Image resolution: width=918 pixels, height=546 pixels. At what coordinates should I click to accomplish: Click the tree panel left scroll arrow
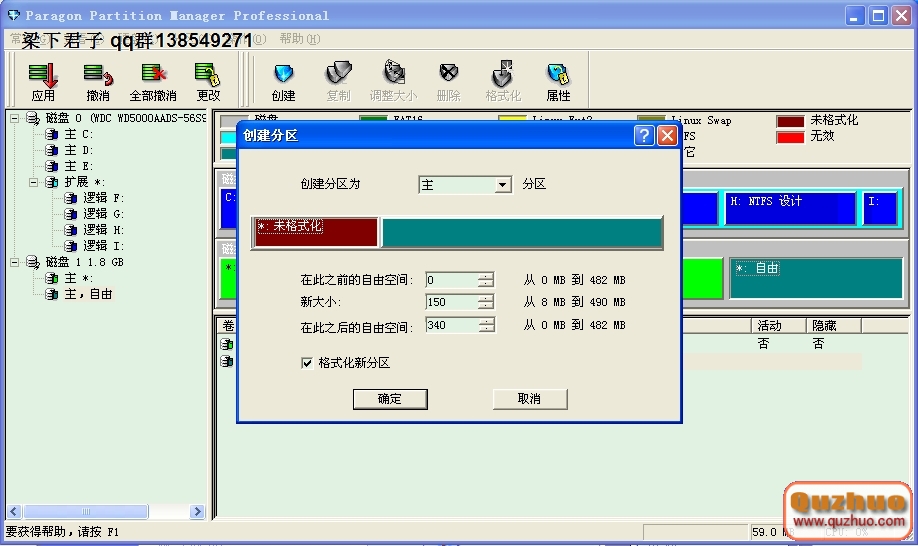[x=14, y=511]
